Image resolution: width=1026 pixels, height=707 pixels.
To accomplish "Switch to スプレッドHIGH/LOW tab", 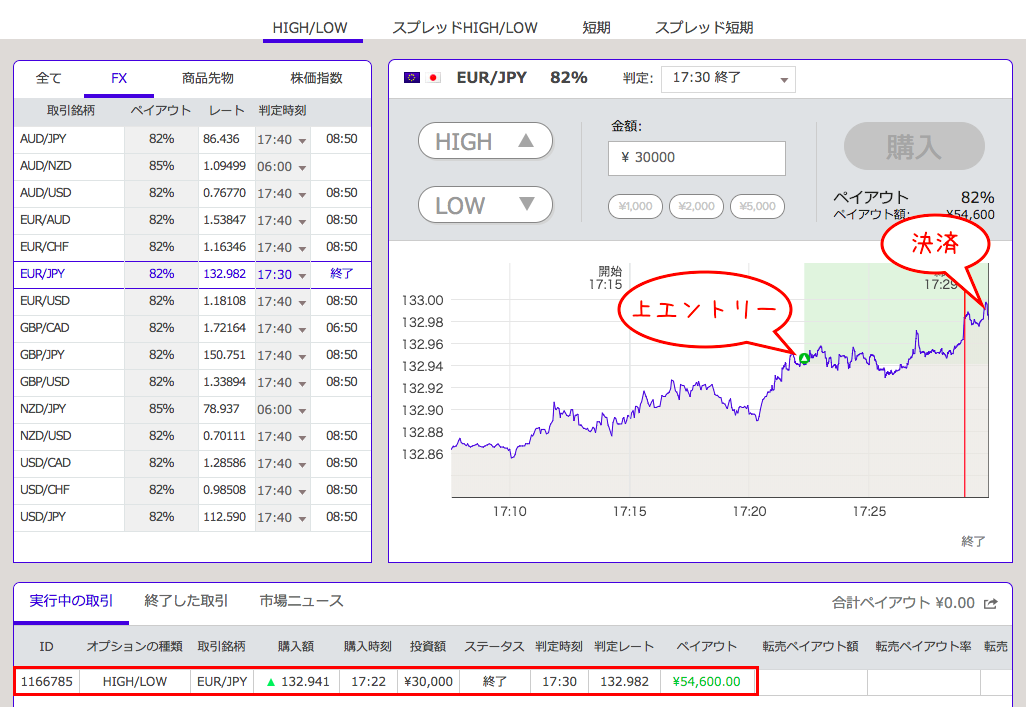I will point(465,28).
